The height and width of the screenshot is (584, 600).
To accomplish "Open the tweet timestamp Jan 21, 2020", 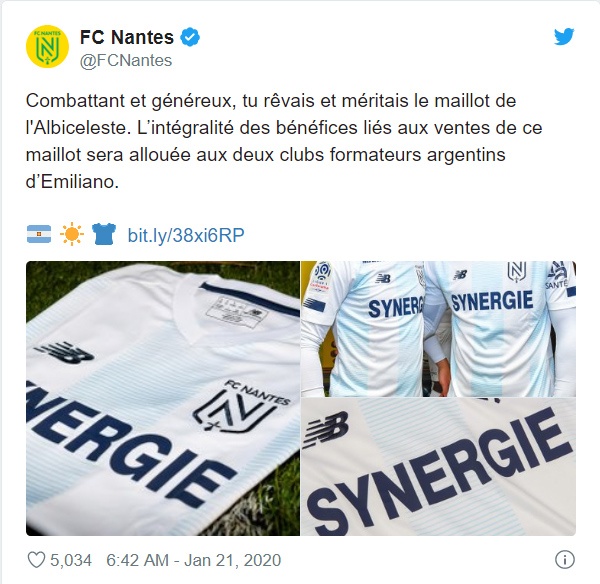I will click(x=233, y=560).
